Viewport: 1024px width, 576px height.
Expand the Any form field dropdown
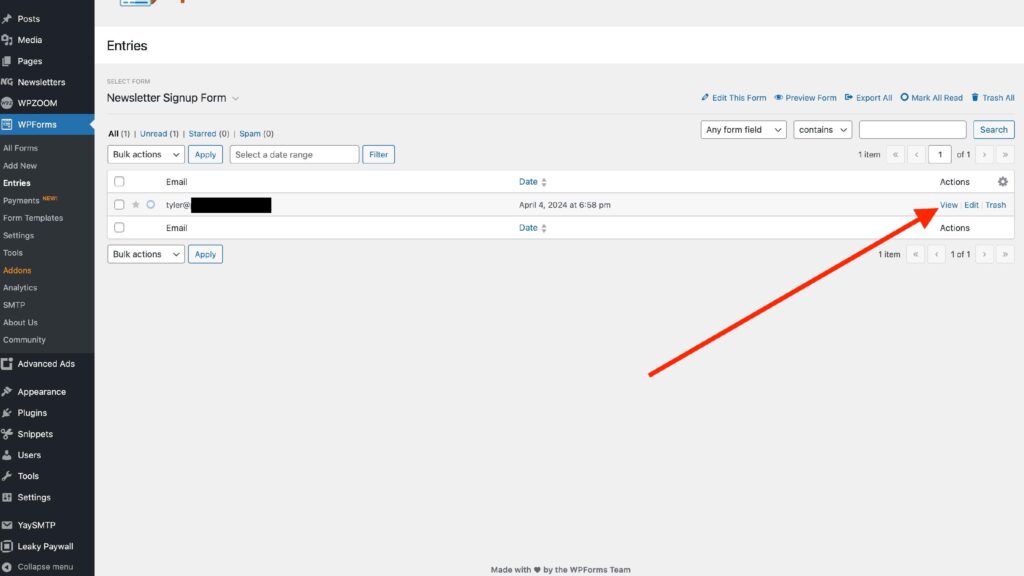point(743,130)
